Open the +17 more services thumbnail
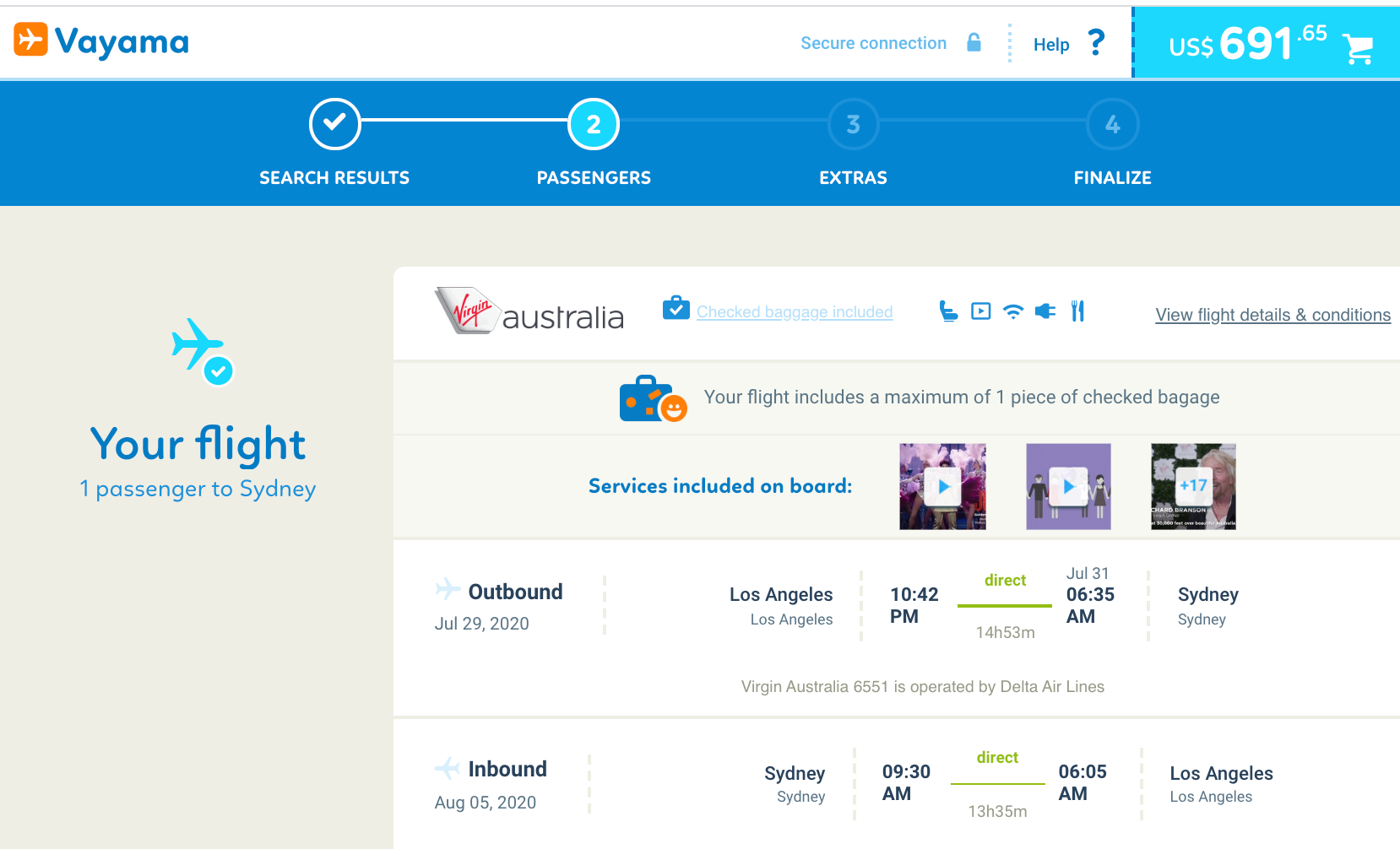The height and width of the screenshot is (849, 1400). coord(1193,487)
